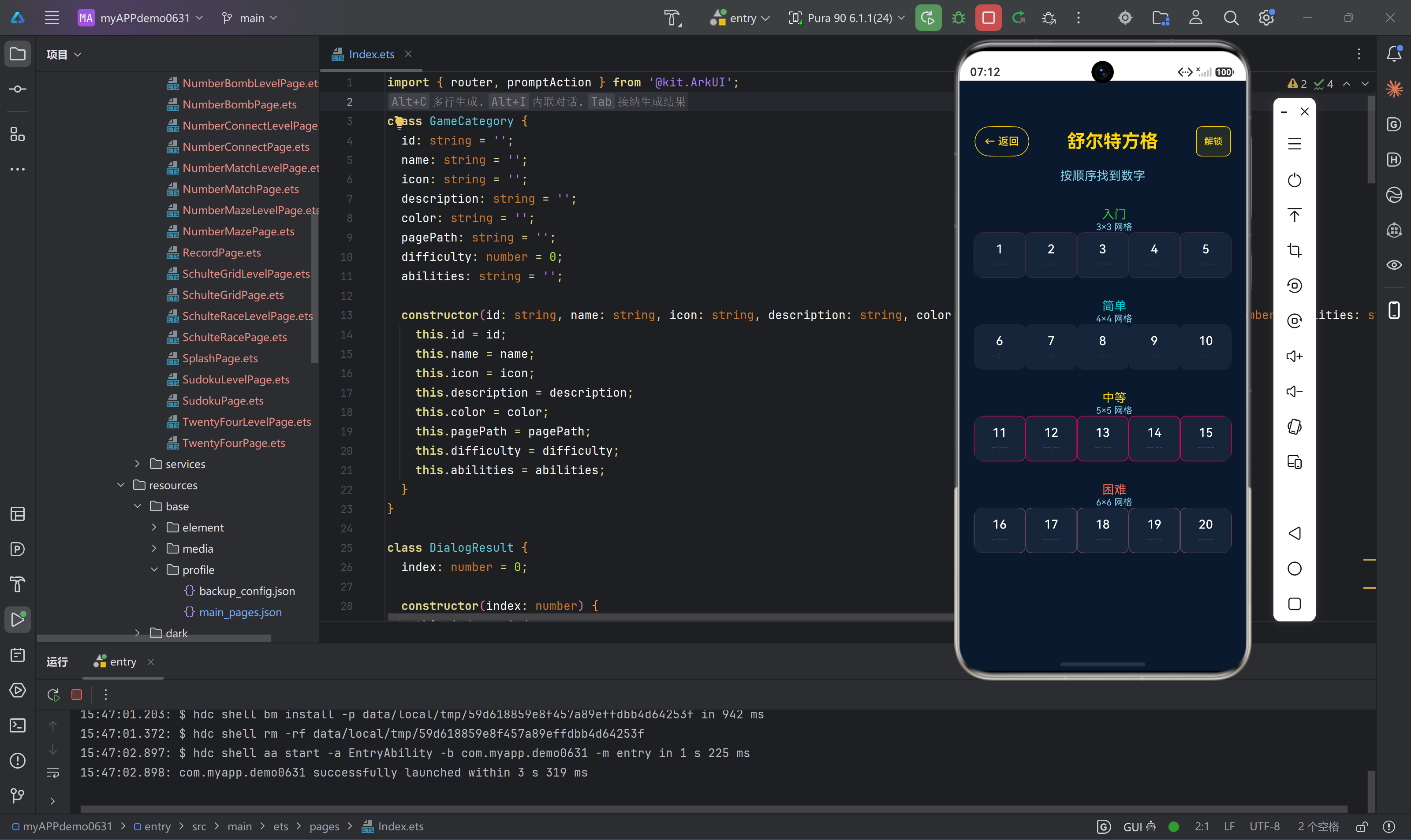This screenshot has height=840, width=1411.
Task: Open the terminal tool window icon
Action: (18, 725)
